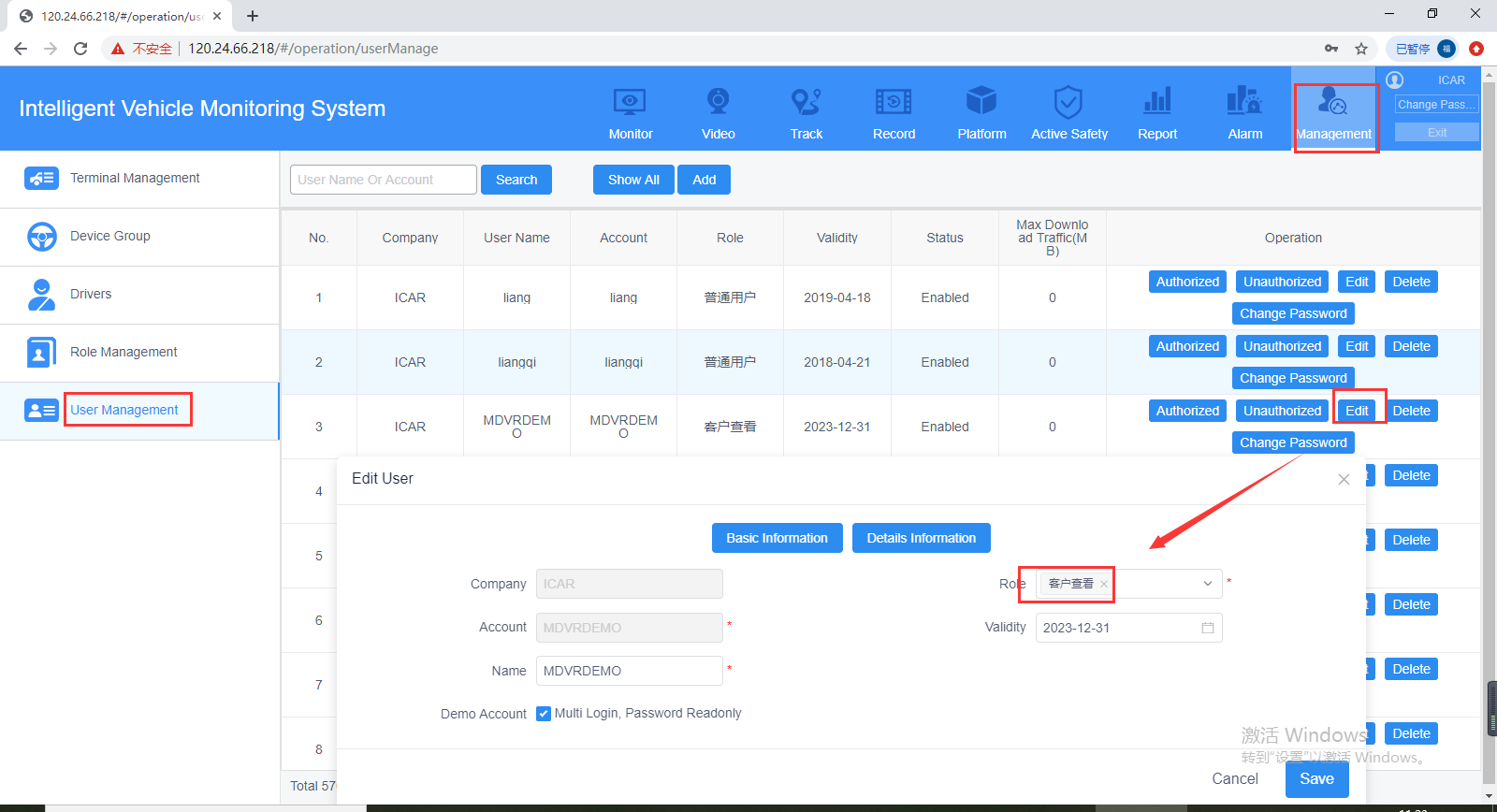Viewport: 1497px width, 812px height.
Task: Remove the 客户查看 role tag
Action: click(x=1104, y=584)
